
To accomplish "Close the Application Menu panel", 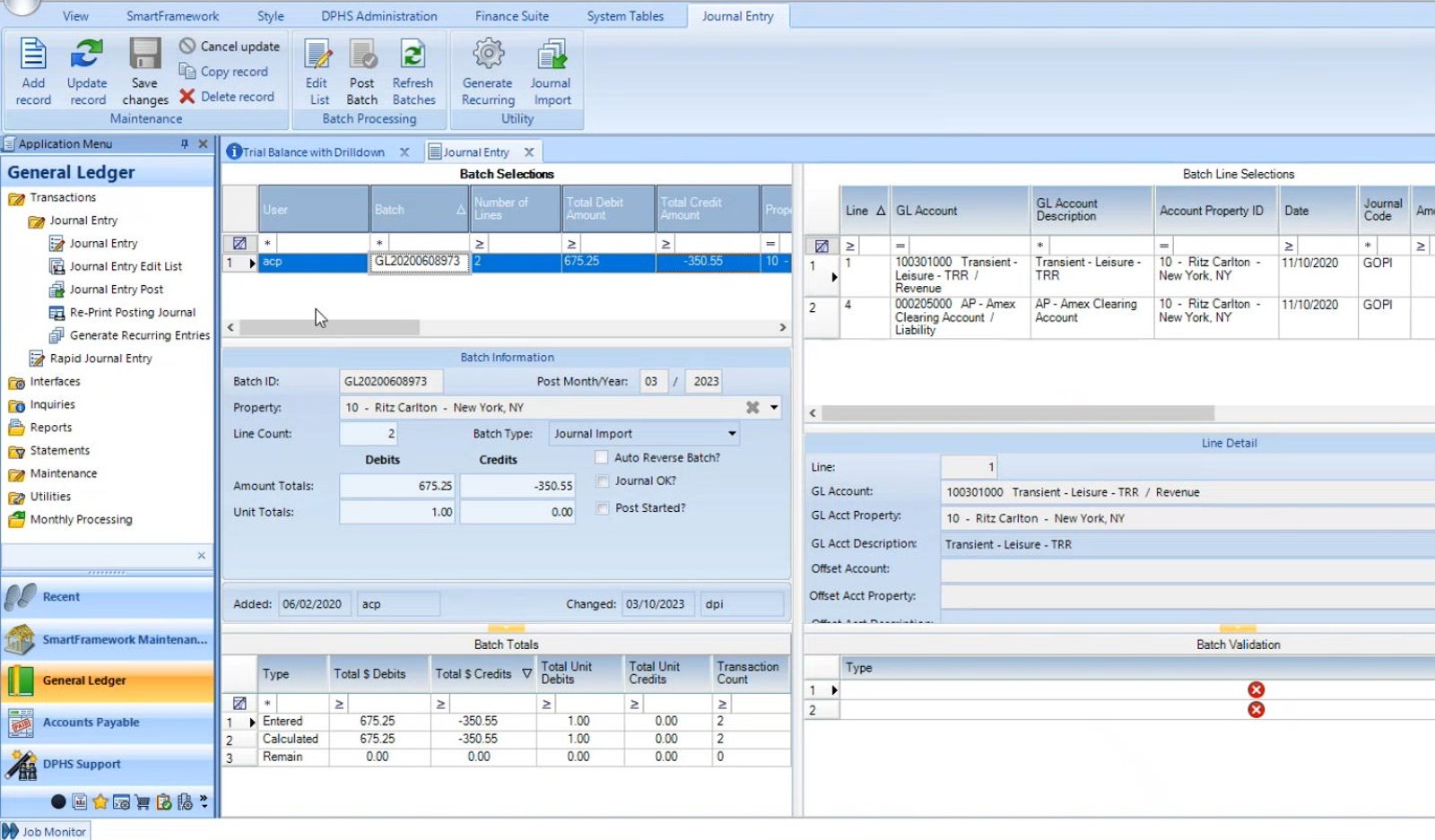I will click(203, 143).
